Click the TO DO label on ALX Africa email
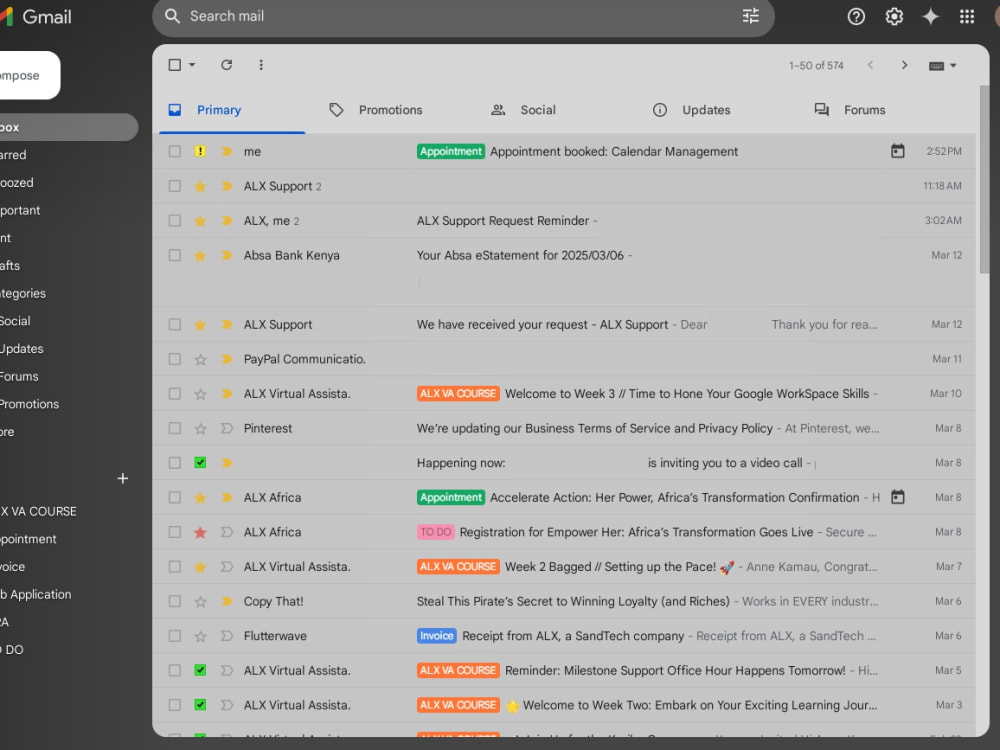 pos(436,533)
